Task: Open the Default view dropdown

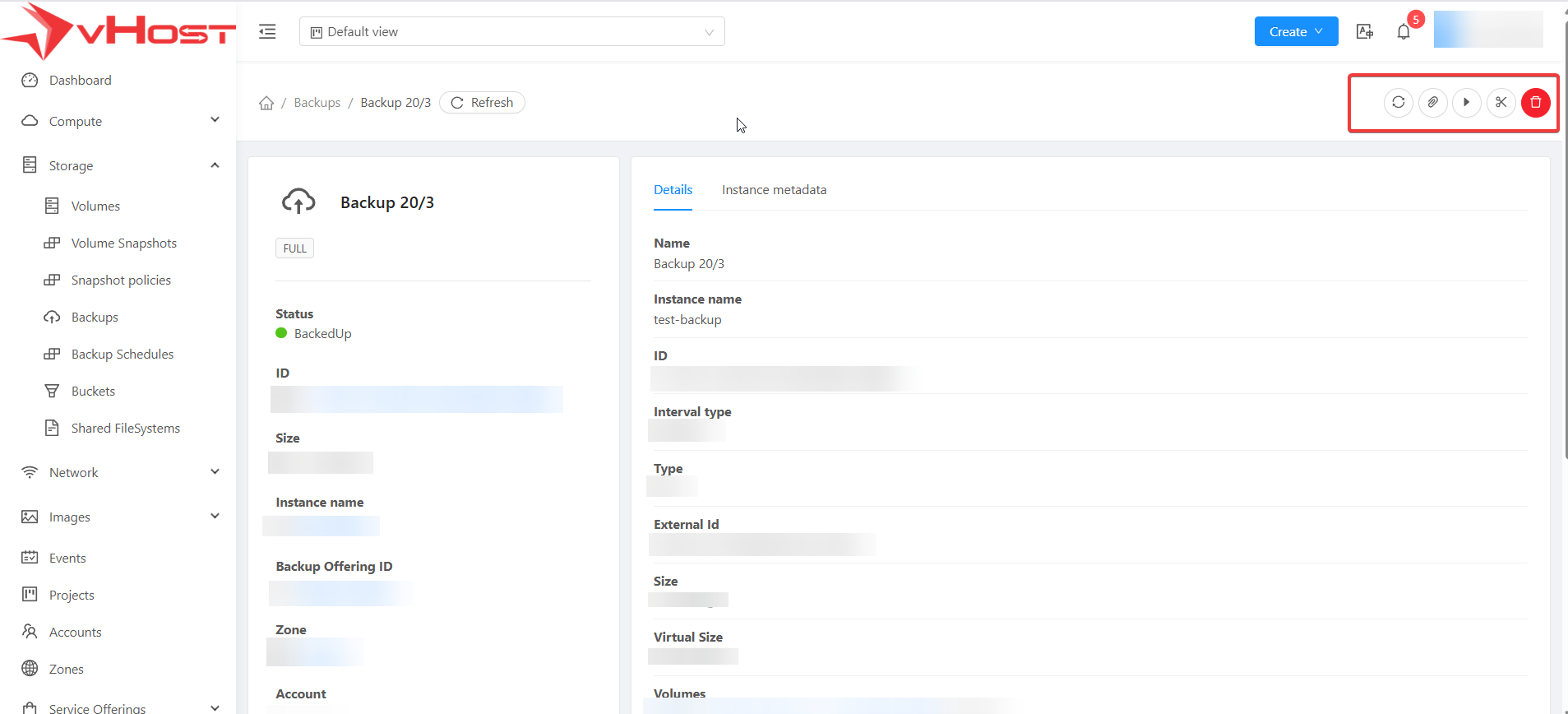Action: click(x=511, y=32)
